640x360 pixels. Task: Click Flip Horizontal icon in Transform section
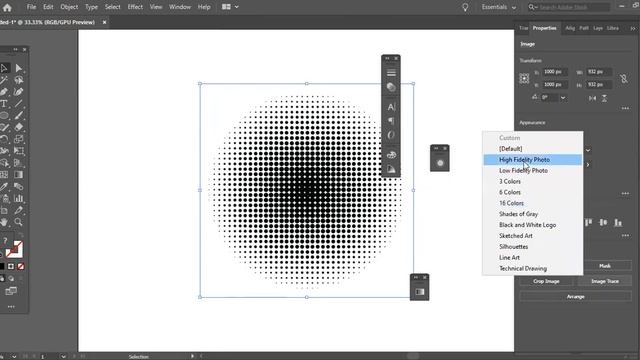(x=592, y=98)
